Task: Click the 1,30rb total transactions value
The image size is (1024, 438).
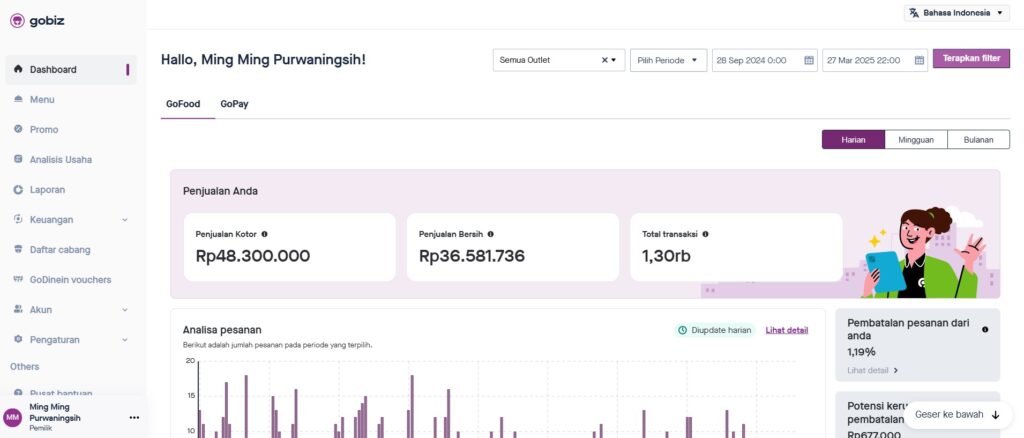Action: (665, 257)
